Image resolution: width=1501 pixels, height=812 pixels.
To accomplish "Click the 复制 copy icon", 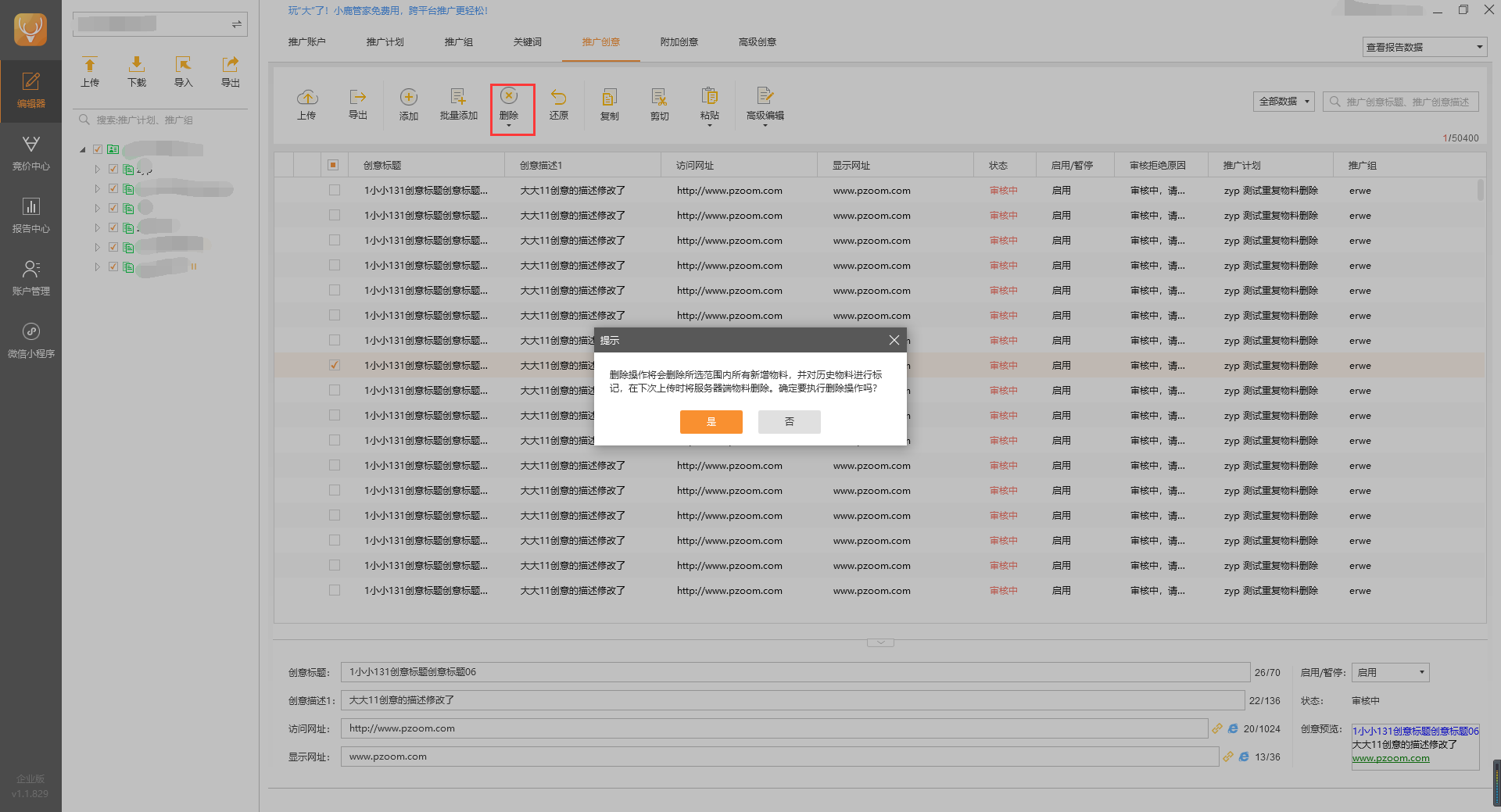I will pyautogui.click(x=610, y=97).
